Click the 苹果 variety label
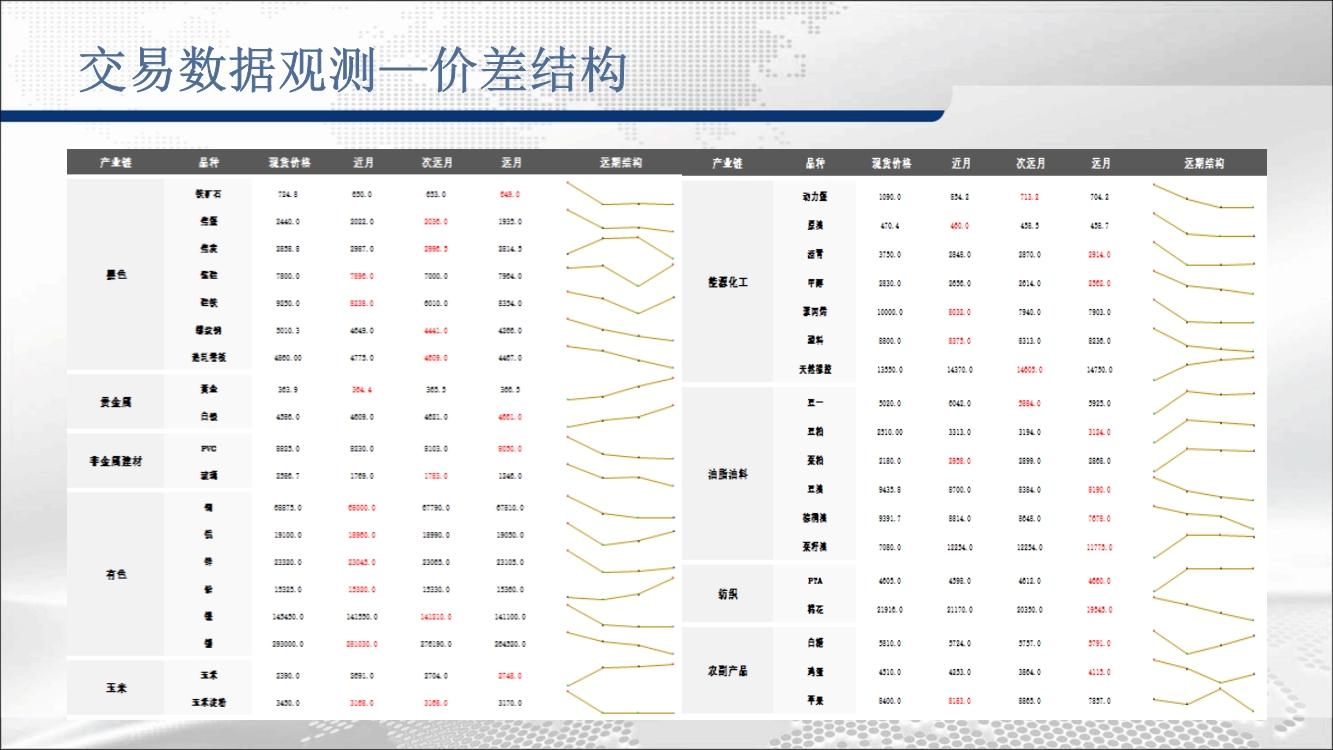Screen dimensions: 1333x750 815,700
